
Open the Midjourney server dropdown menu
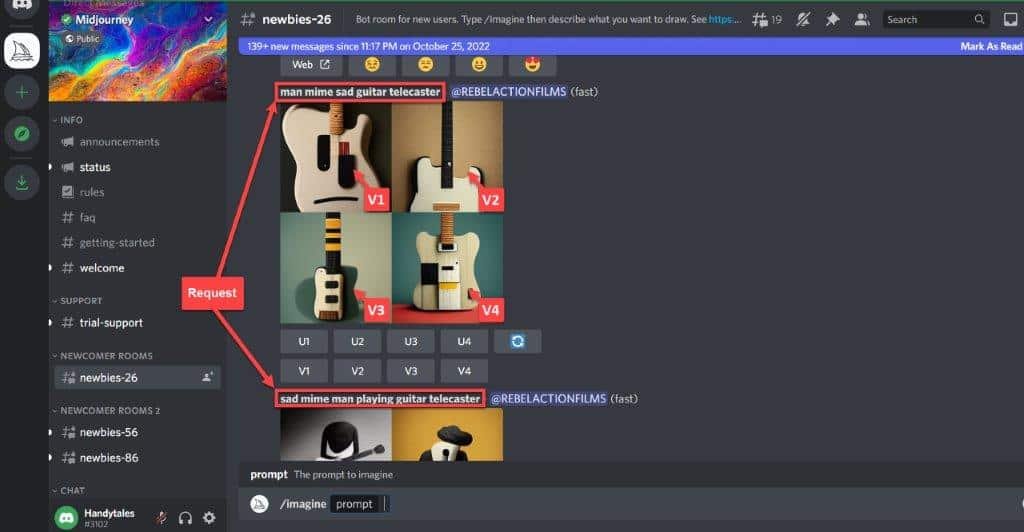point(208,20)
